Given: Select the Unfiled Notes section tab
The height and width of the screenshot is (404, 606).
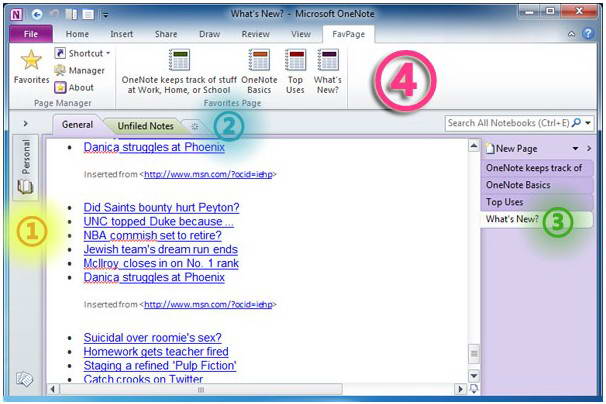Looking at the screenshot, I should 145,126.
